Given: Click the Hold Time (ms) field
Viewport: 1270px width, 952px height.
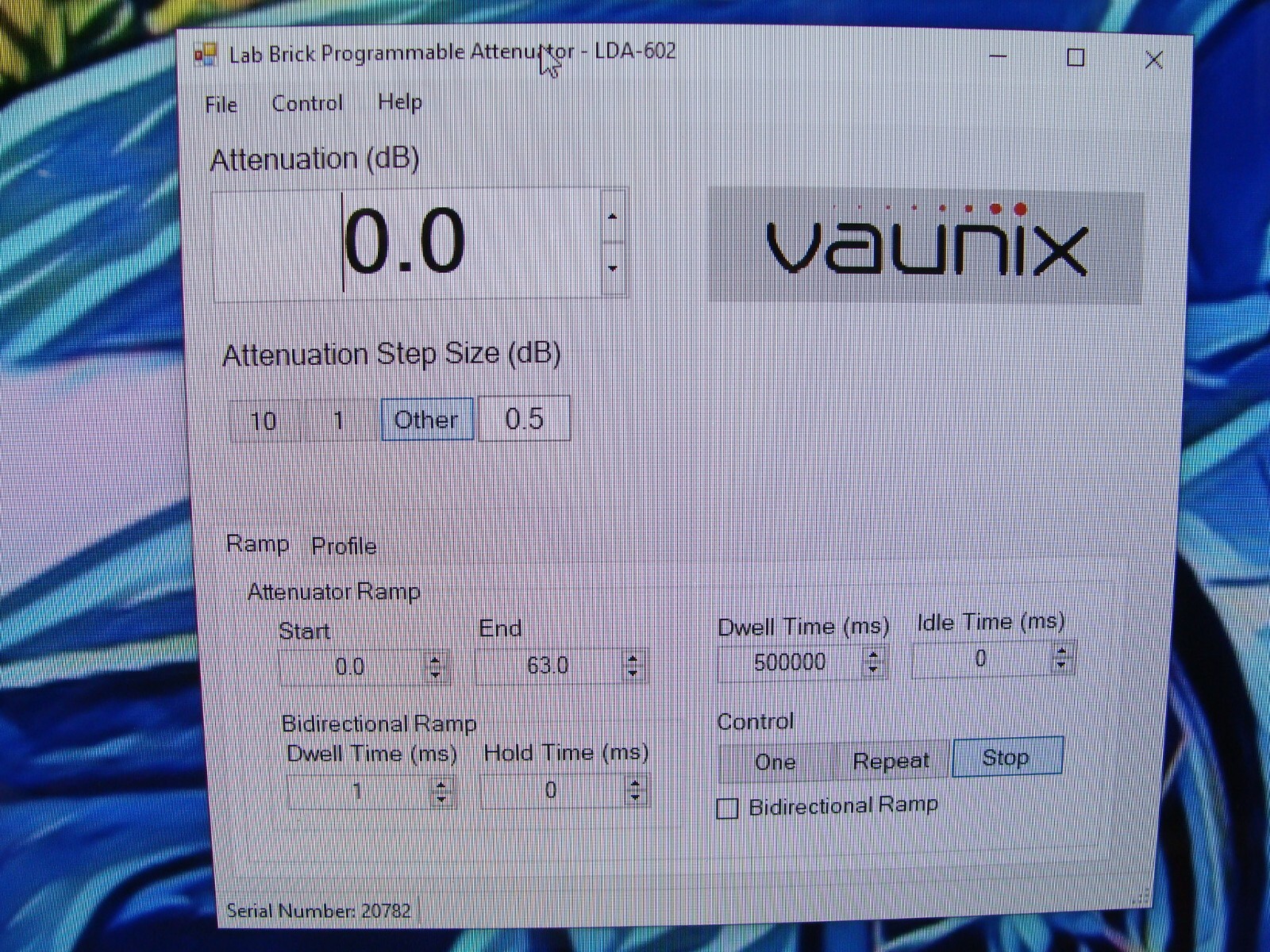Looking at the screenshot, I should pyautogui.click(x=552, y=790).
